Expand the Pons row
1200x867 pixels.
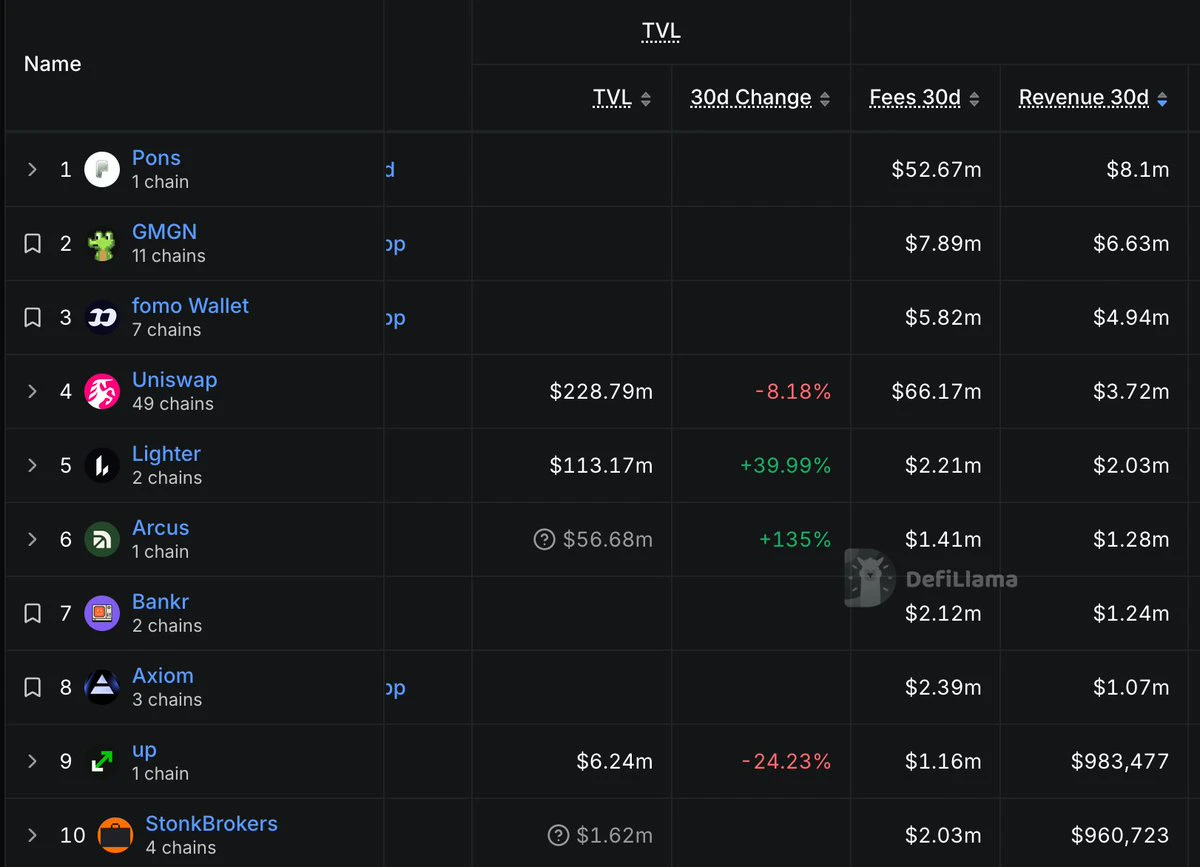point(32,170)
